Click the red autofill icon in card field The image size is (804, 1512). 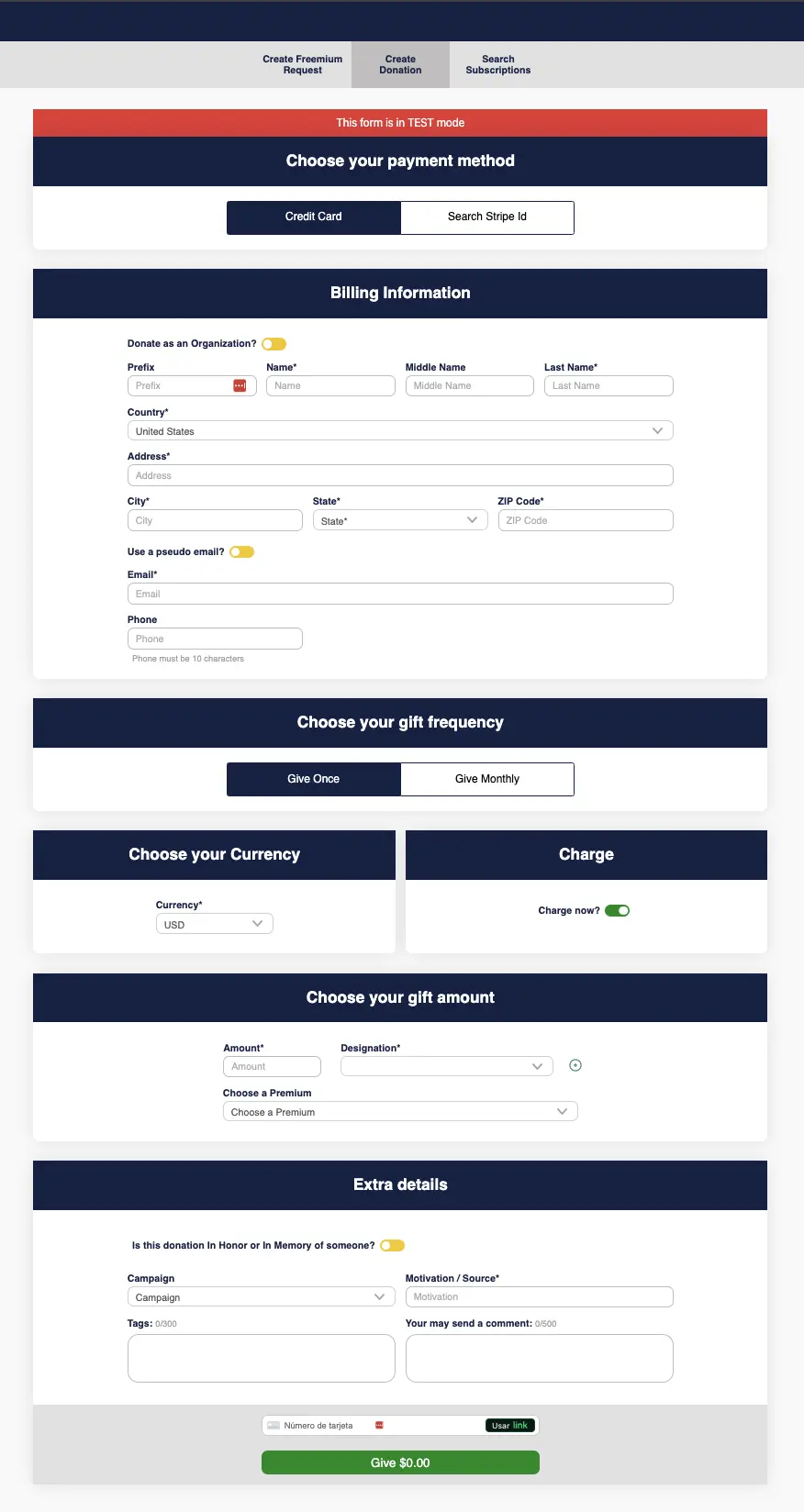tap(379, 1426)
